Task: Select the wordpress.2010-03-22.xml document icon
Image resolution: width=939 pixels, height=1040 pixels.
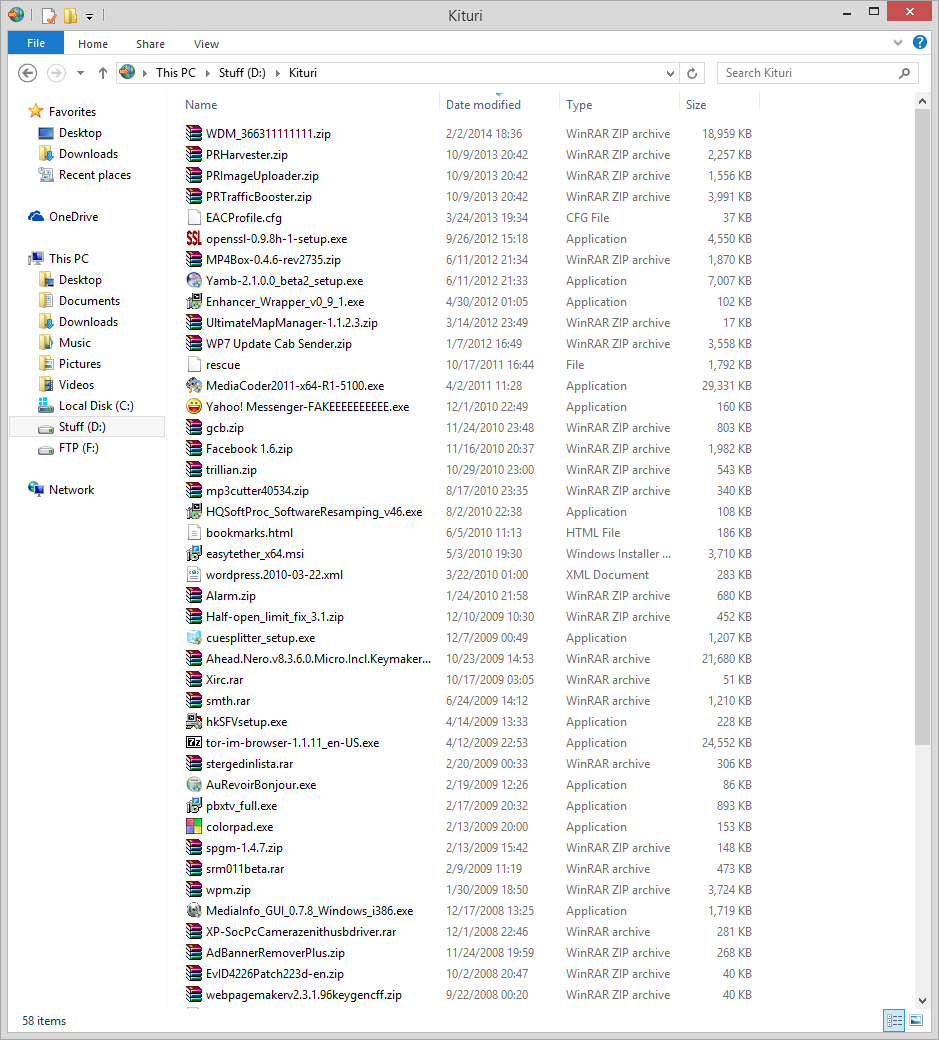Action: point(194,574)
